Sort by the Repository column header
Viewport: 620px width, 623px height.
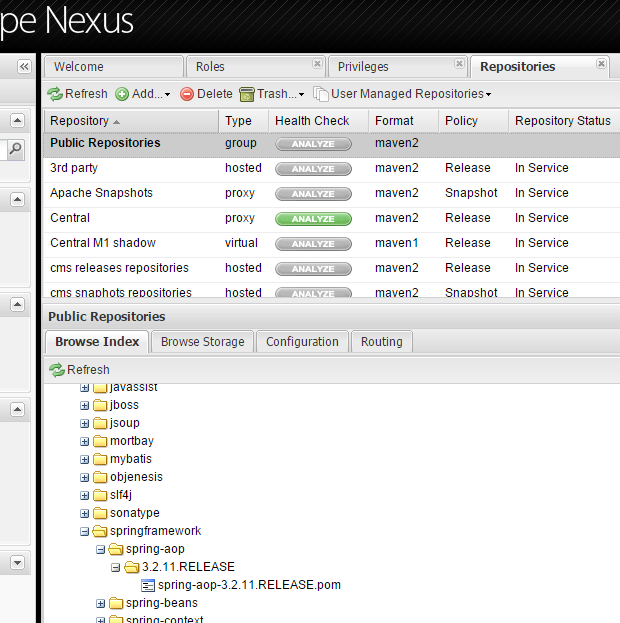[x=131, y=121]
